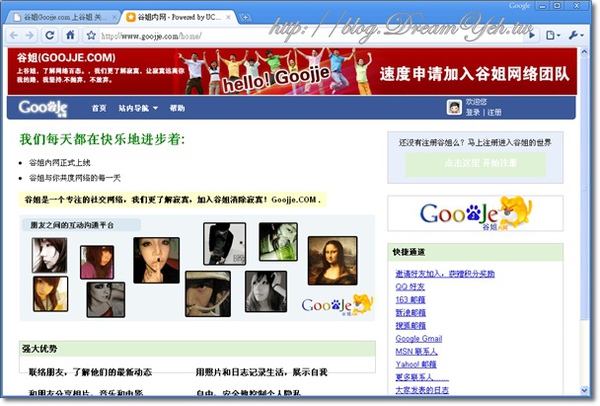This screenshot has width=600, height=406.
Task: Click the green 点击这里 开始注册 button
Action: (476, 165)
